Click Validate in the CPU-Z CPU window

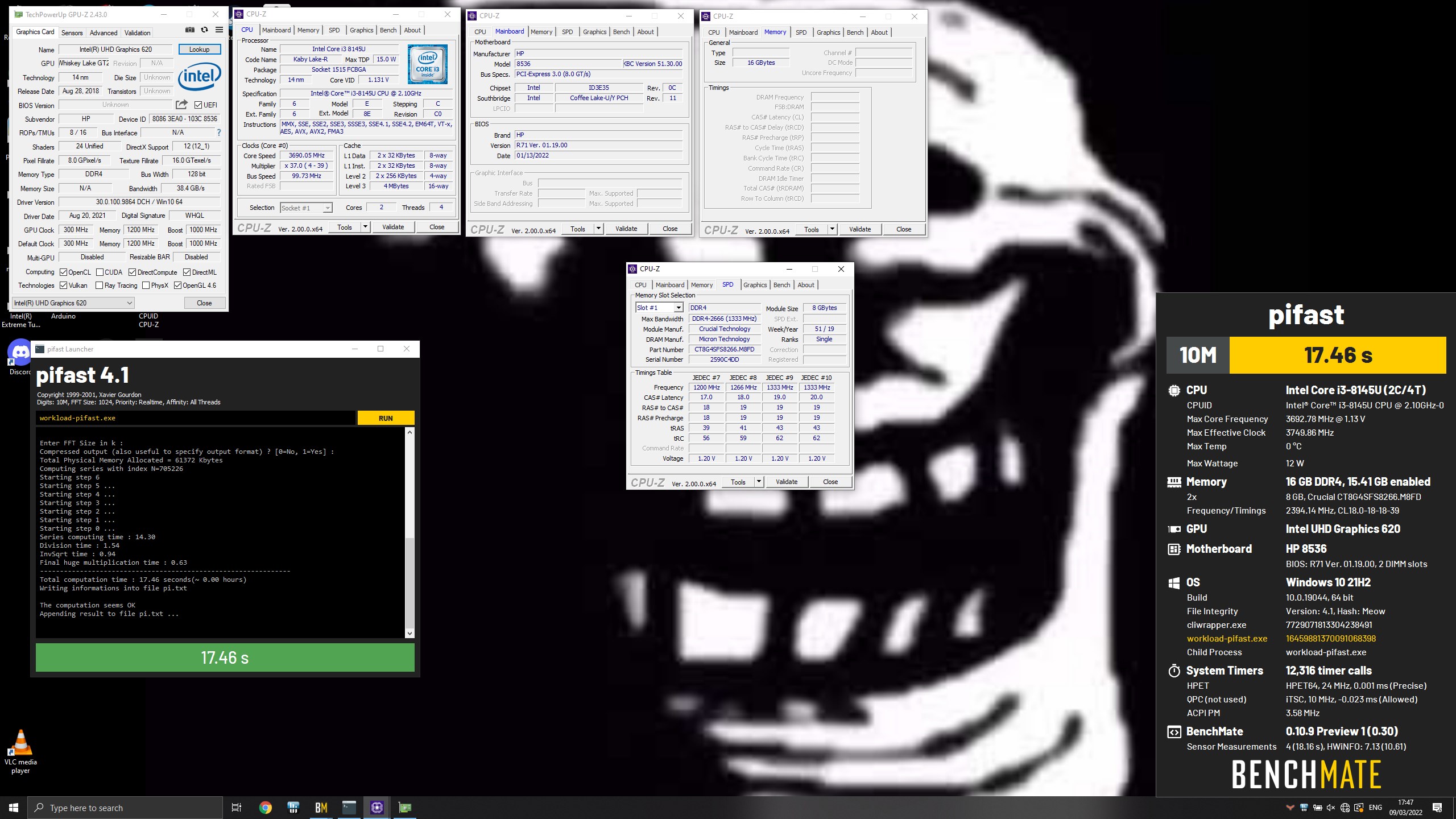click(x=393, y=227)
